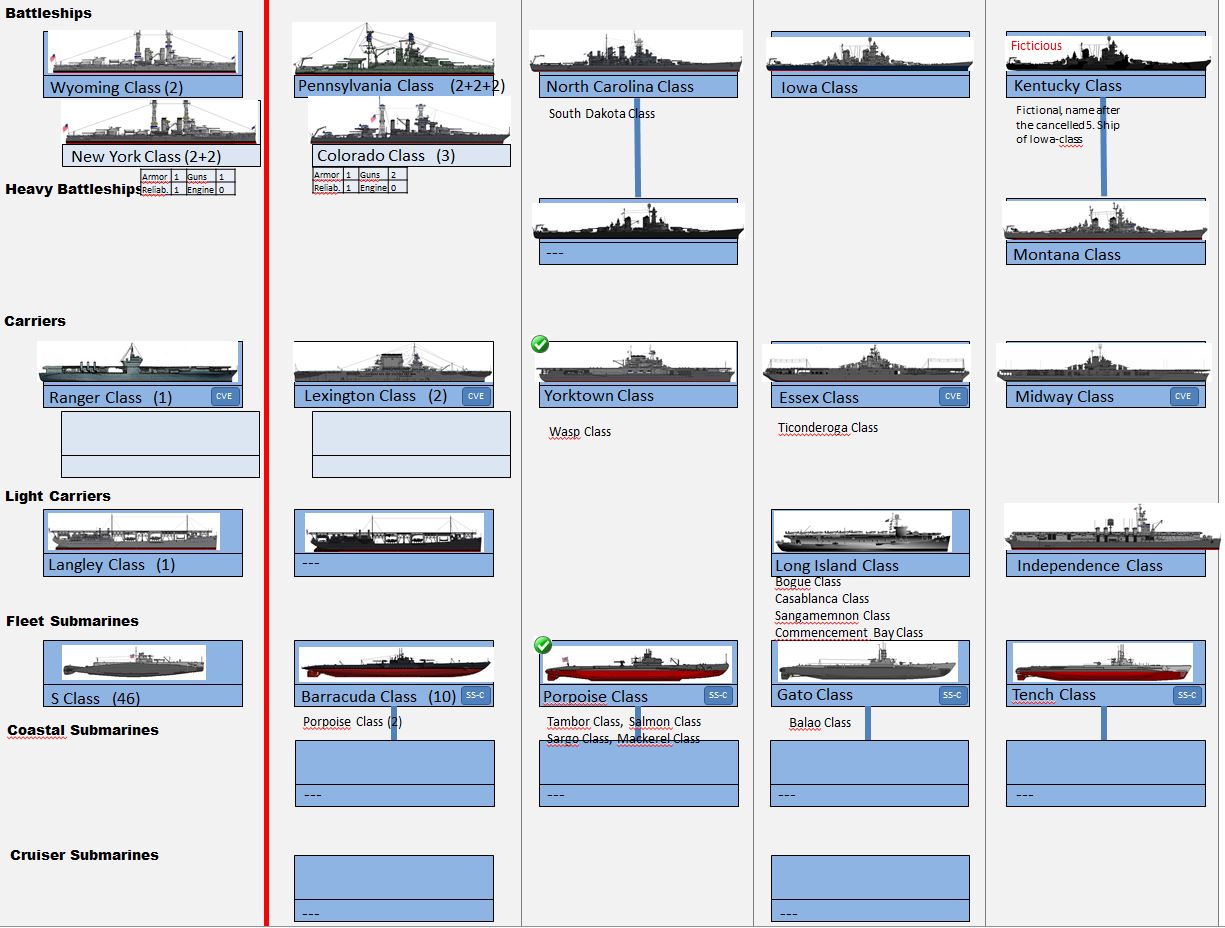Image resolution: width=1225 pixels, height=928 pixels.
Task: Click the CVE badge on Midway Class
Action: click(1182, 396)
